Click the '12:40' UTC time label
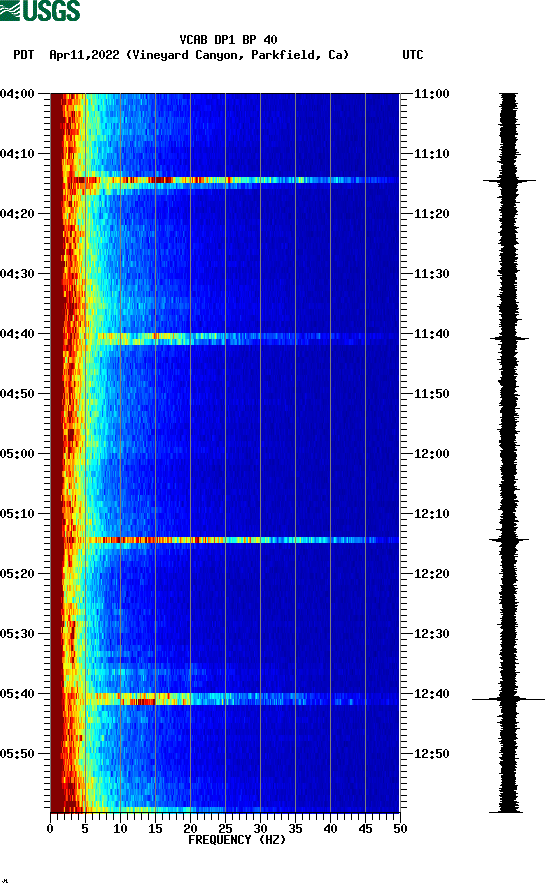 [431, 694]
